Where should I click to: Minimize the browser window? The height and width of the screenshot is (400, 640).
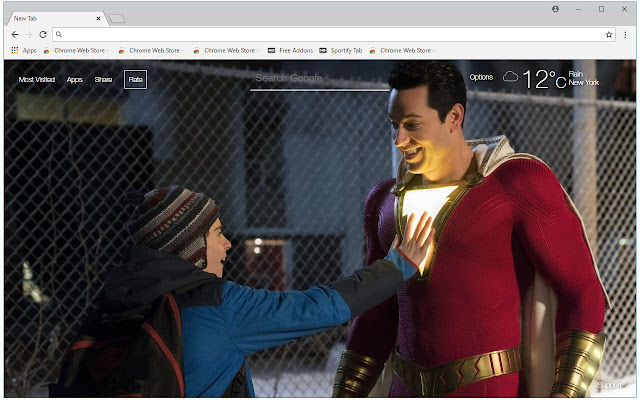(x=578, y=9)
